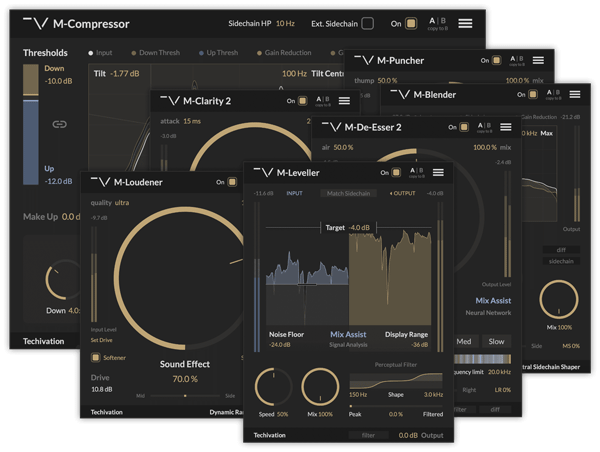Click the diff button in M-Blender
The height and width of the screenshot is (452, 600).
click(x=561, y=250)
